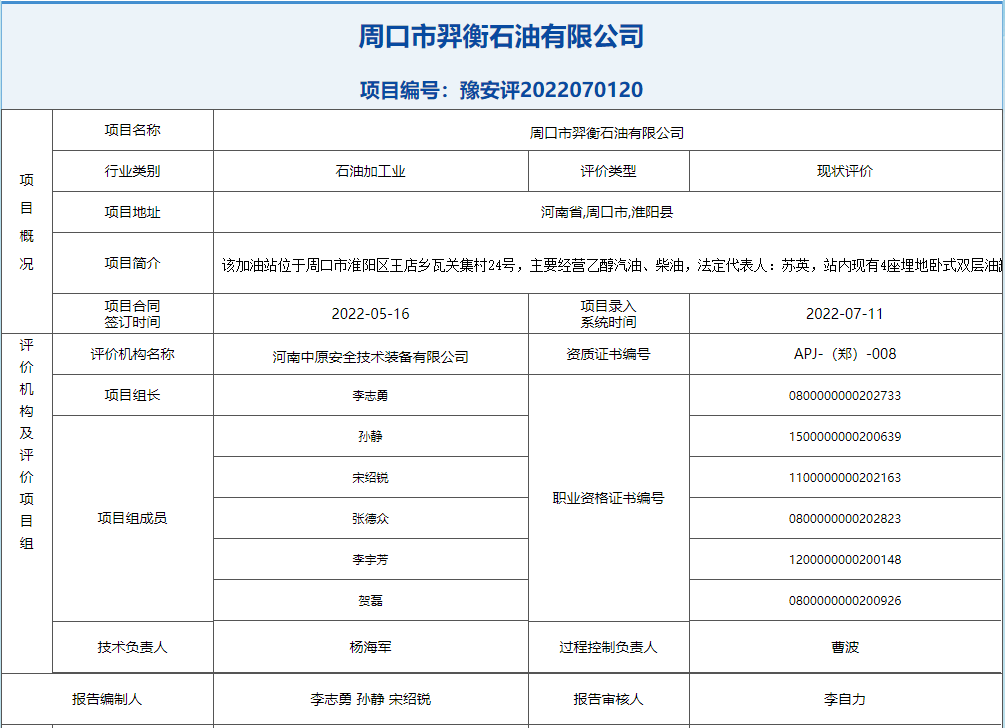This screenshot has width=1005, height=728.
Task: Select certificate number 0800000000202733
Action: pyautogui.click(x=845, y=396)
